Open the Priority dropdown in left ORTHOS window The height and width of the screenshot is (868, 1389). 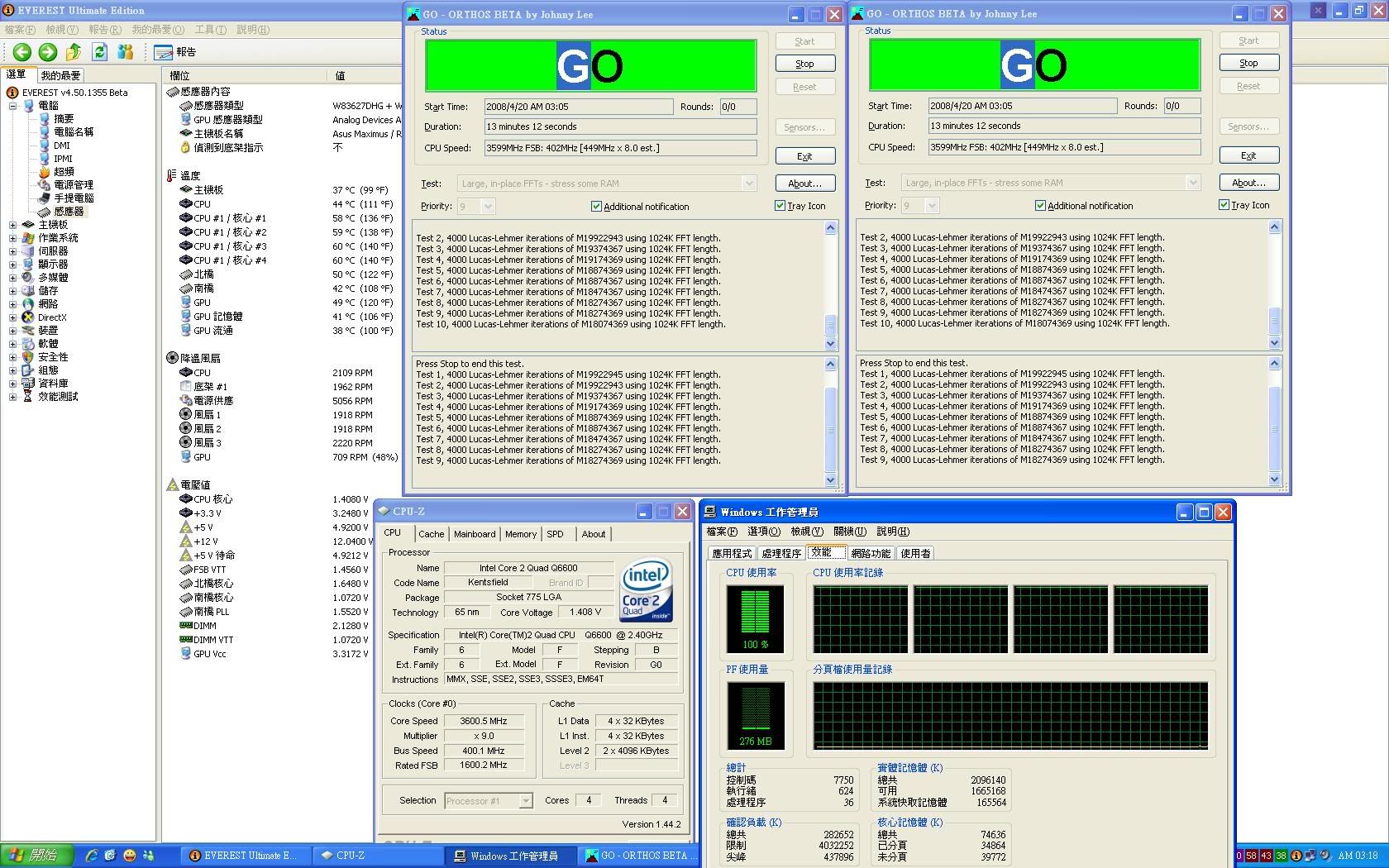click(488, 207)
